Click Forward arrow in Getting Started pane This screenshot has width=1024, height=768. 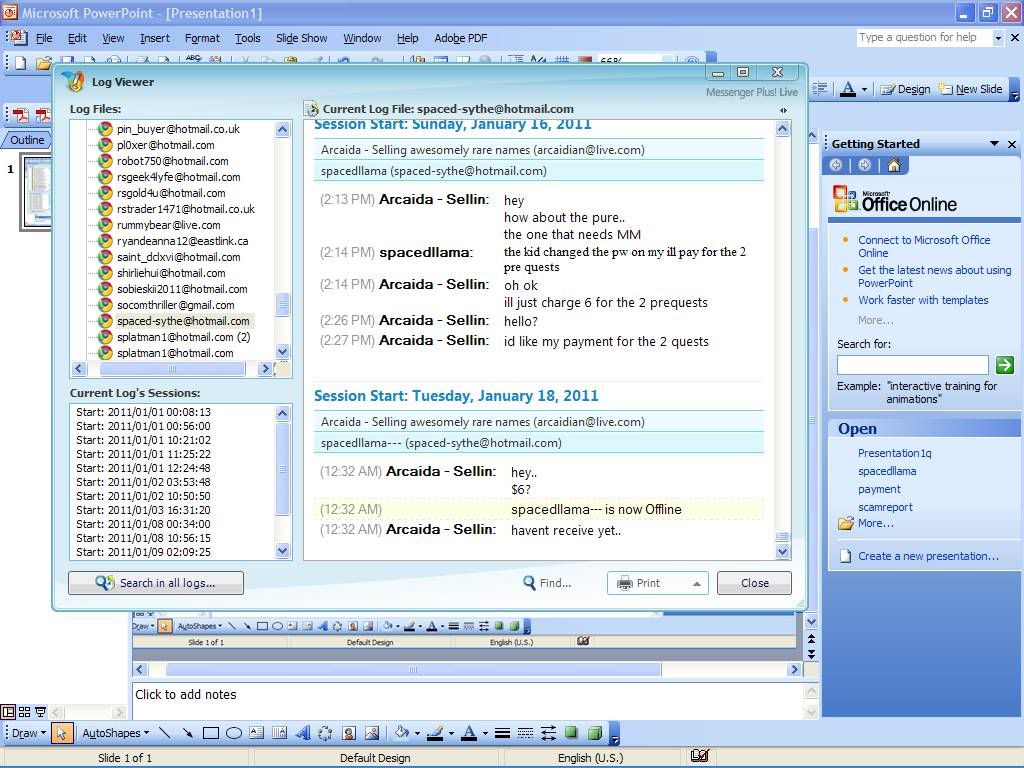point(864,165)
